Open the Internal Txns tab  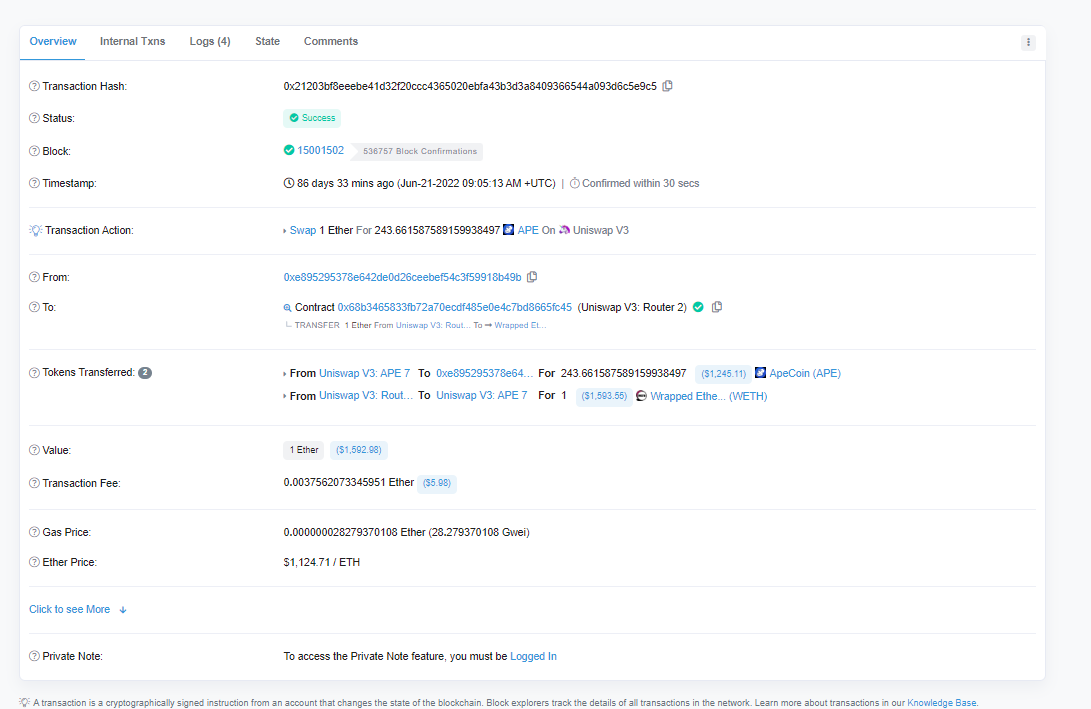pos(132,42)
